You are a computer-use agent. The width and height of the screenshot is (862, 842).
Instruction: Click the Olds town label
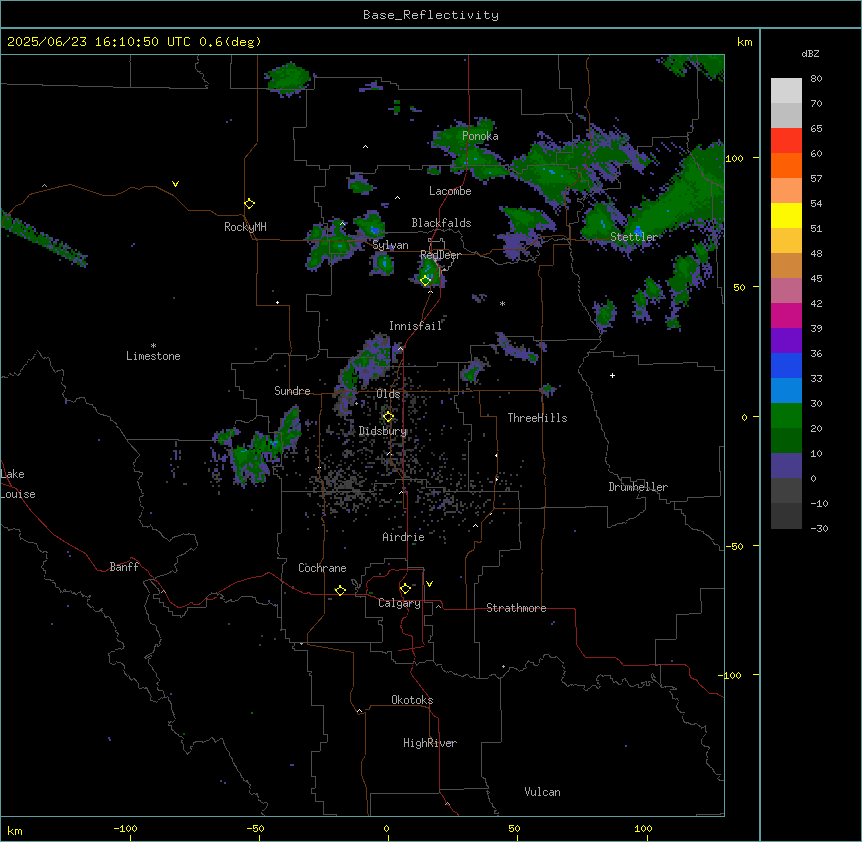click(x=388, y=394)
